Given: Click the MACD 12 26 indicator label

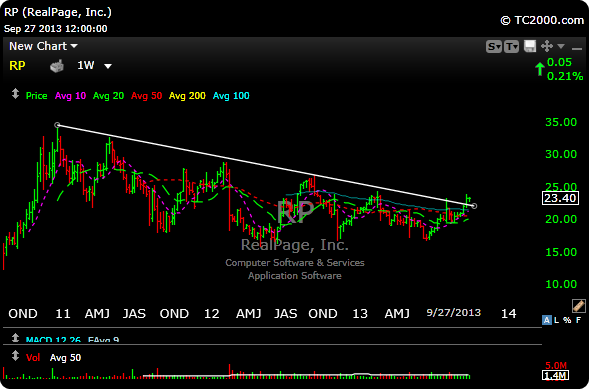Looking at the screenshot, I should click(x=53, y=340).
